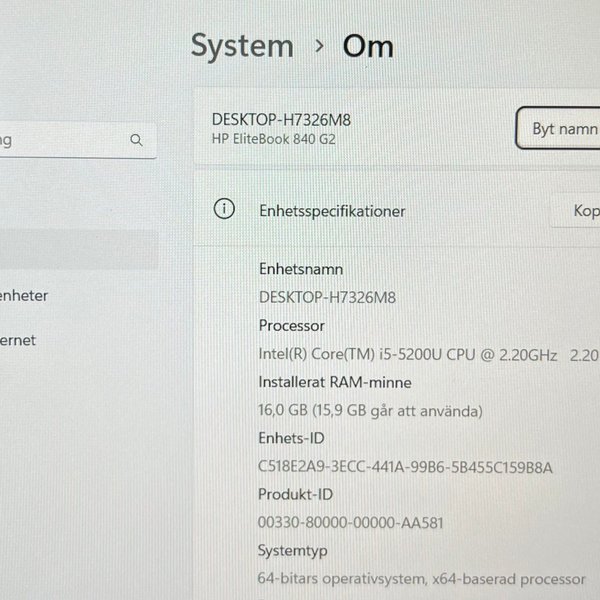
Task: Select the highlighted sidebar item
Action: click(78, 250)
